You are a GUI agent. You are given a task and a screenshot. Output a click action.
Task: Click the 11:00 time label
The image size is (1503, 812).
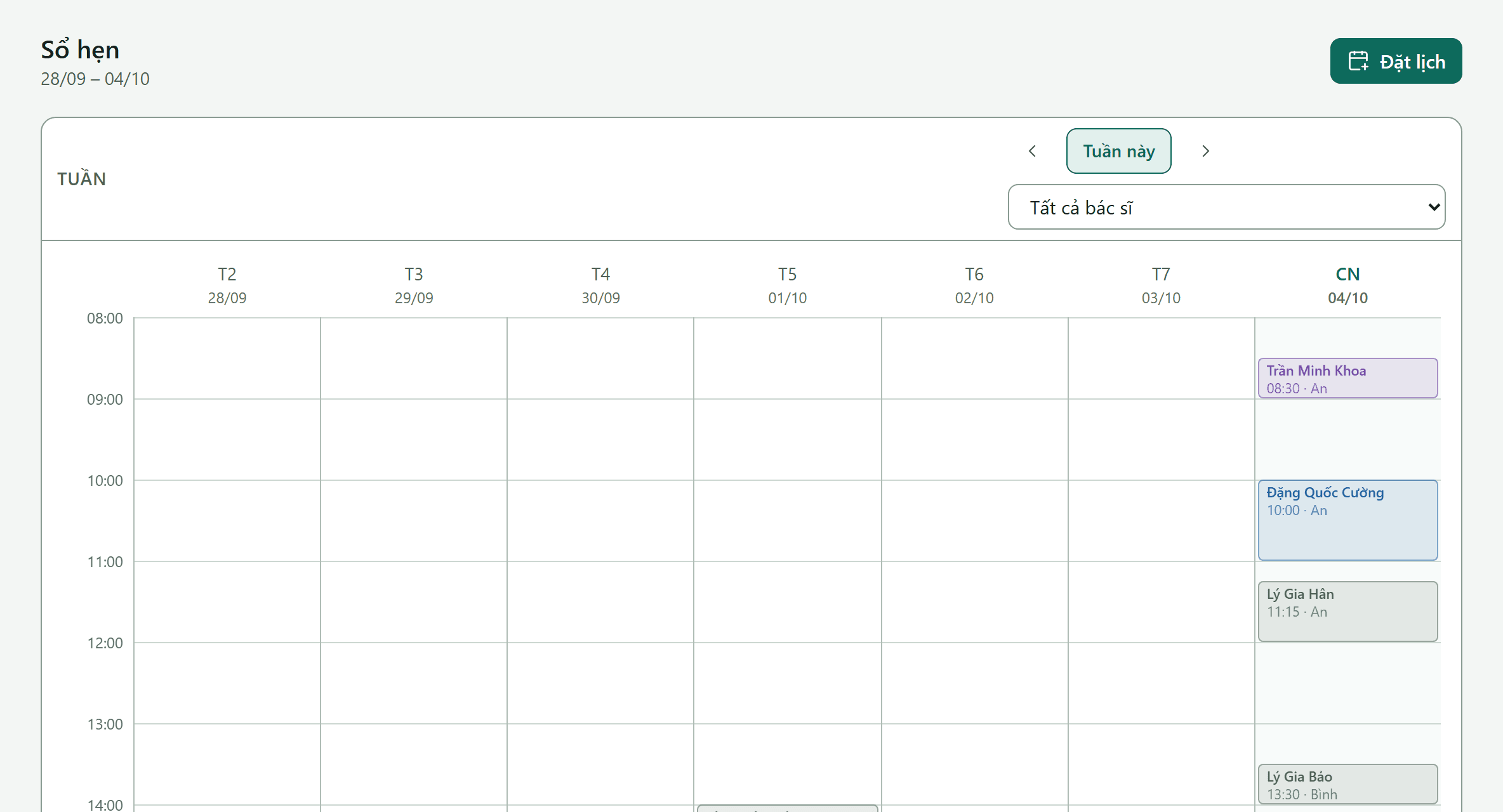tap(105, 562)
